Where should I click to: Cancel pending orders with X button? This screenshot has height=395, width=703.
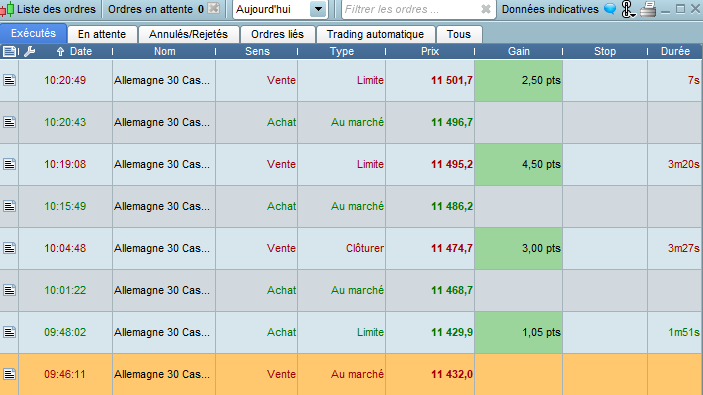pos(214,9)
